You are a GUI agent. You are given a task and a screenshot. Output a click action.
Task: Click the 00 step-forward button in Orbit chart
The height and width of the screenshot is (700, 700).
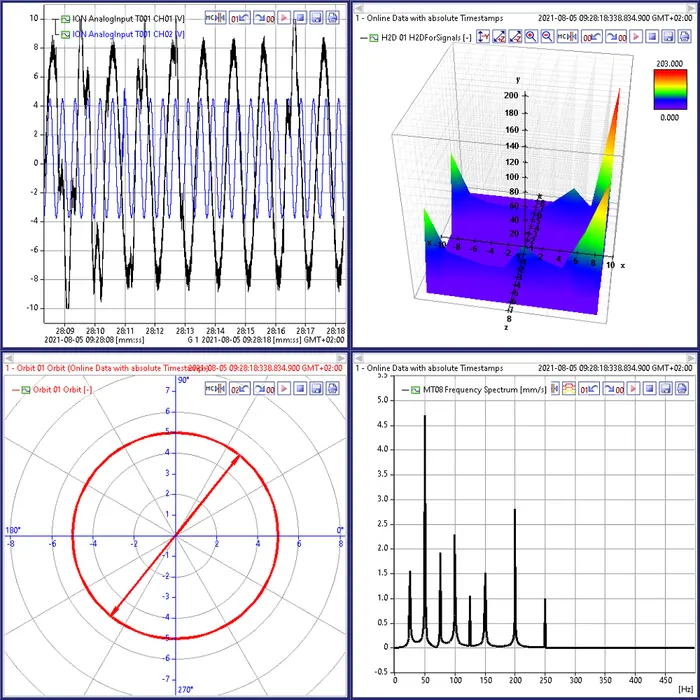tap(264, 389)
